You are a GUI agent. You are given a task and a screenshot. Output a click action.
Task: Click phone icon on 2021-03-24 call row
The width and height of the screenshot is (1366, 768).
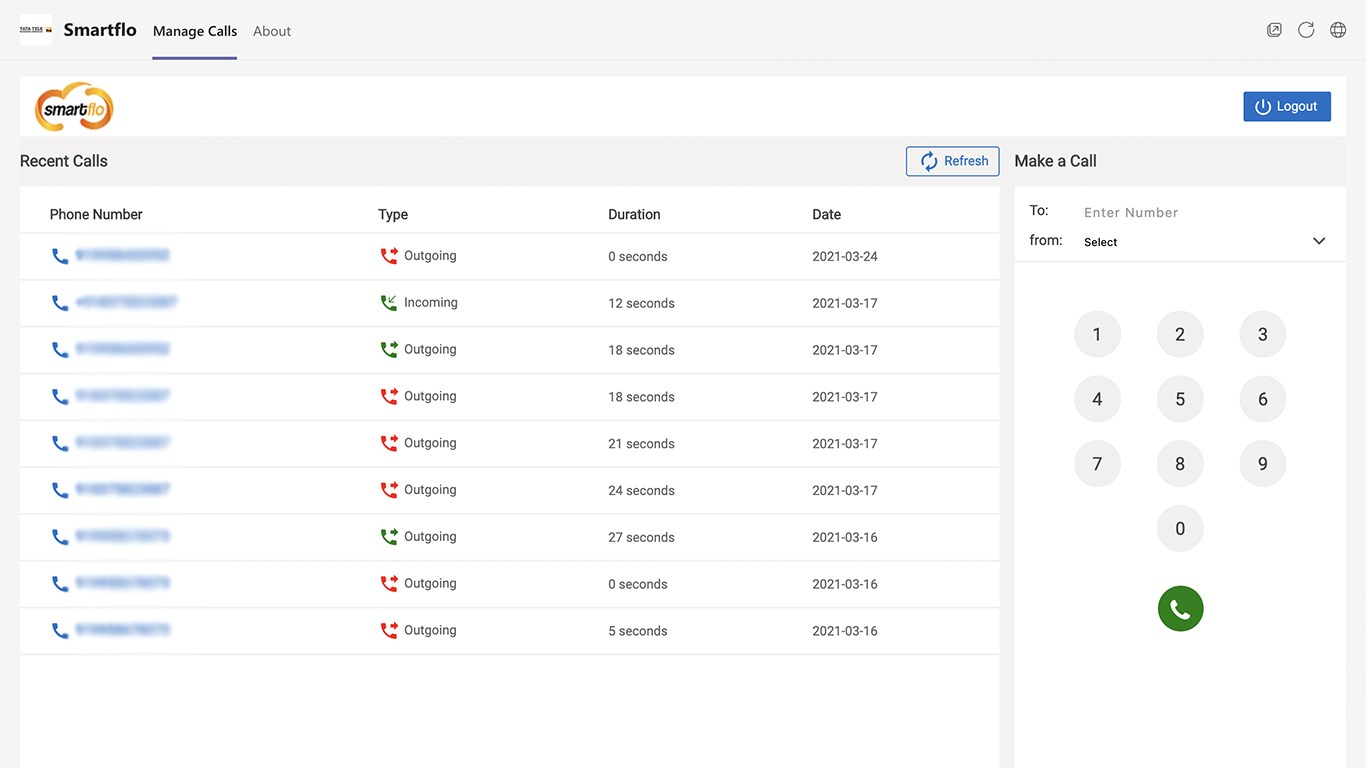click(60, 256)
